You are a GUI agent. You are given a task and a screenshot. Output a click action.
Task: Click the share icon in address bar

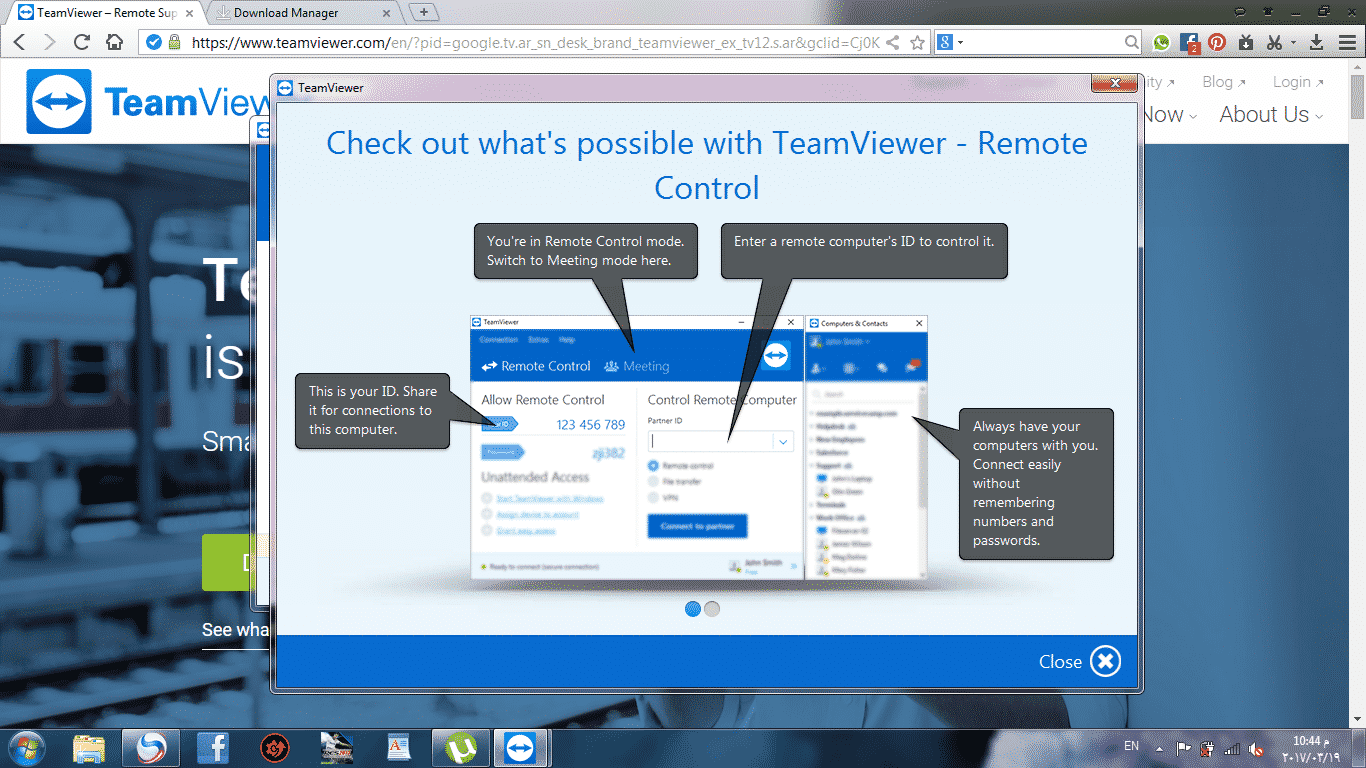(893, 43)
